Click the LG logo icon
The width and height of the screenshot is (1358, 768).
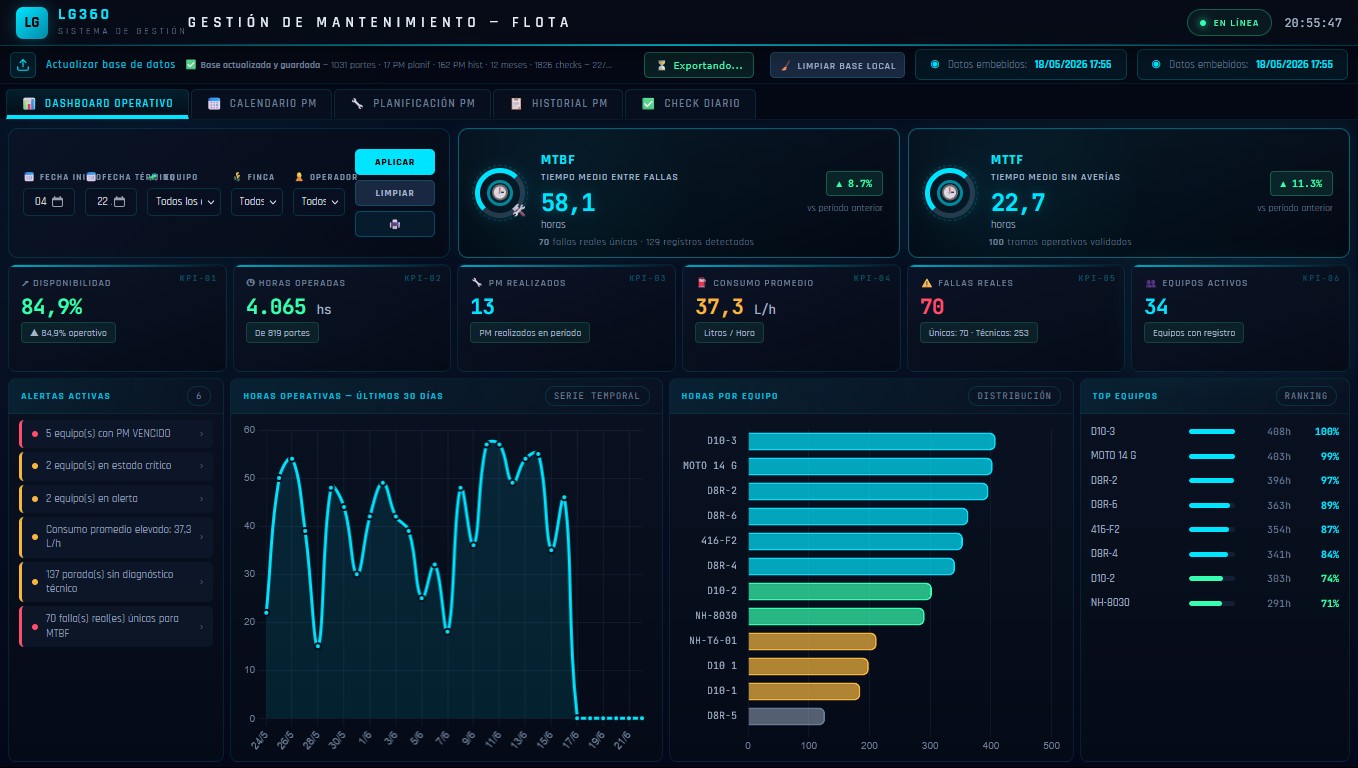click(x=32, y=21)
